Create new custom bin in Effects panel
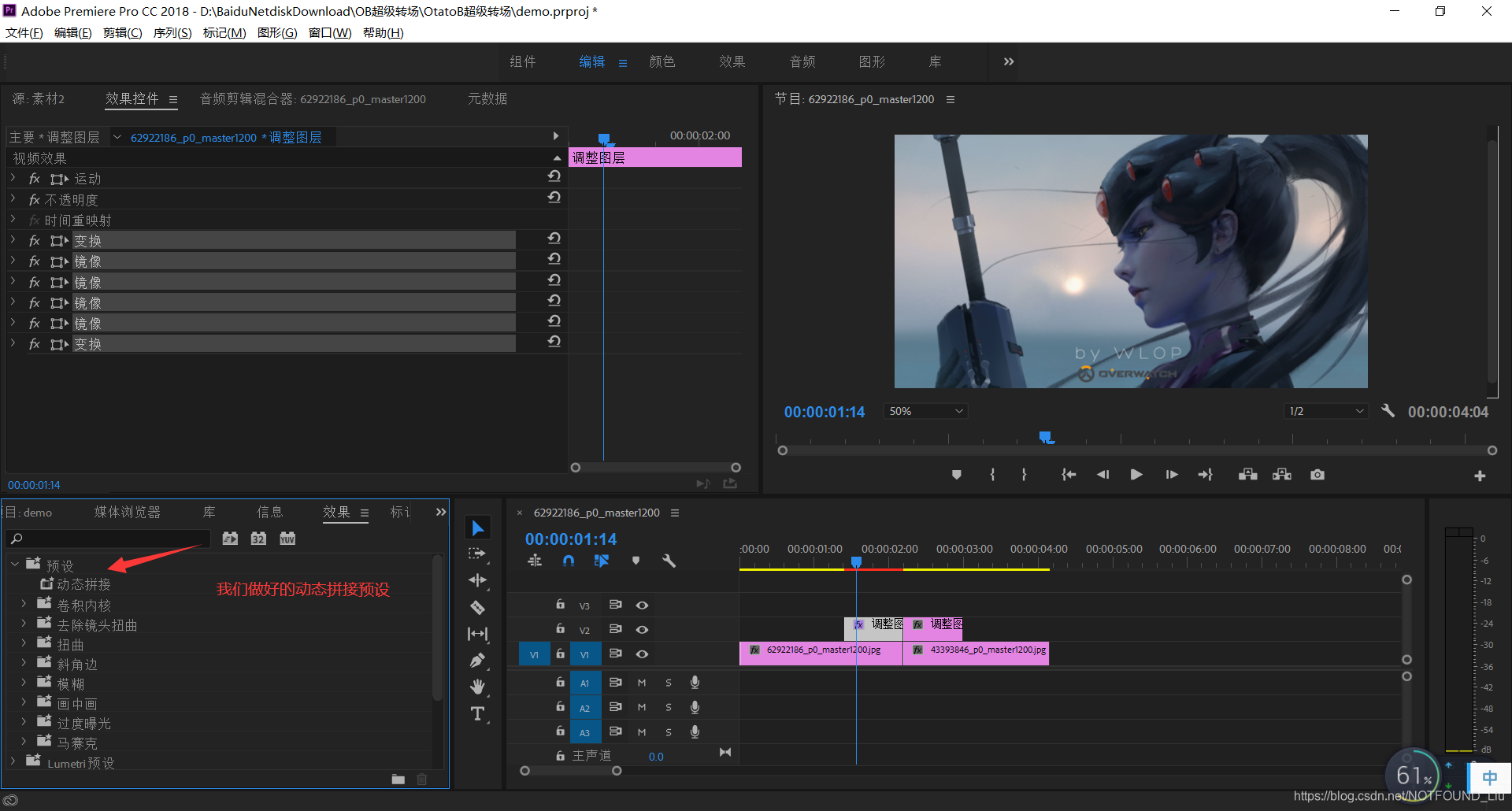Viewport: 1512px width, 811px height. tap(398, 780)
